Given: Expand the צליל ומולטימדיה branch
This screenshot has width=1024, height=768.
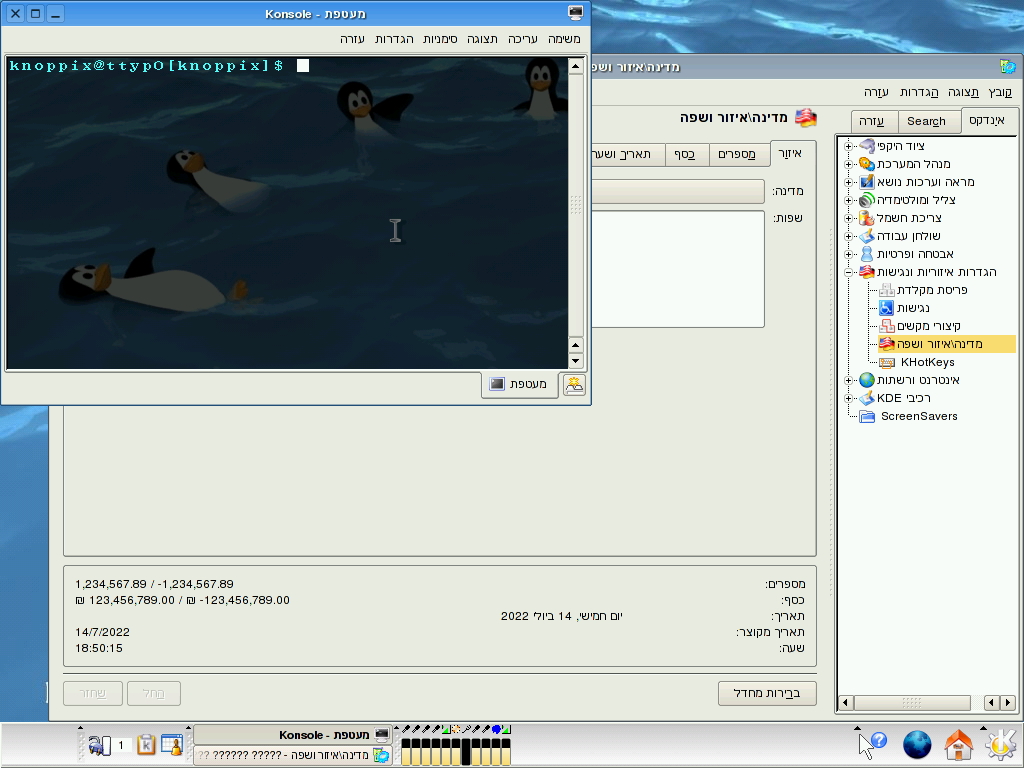Looking at the screenshot, I should pyautogui.click(x=848, y=200).
